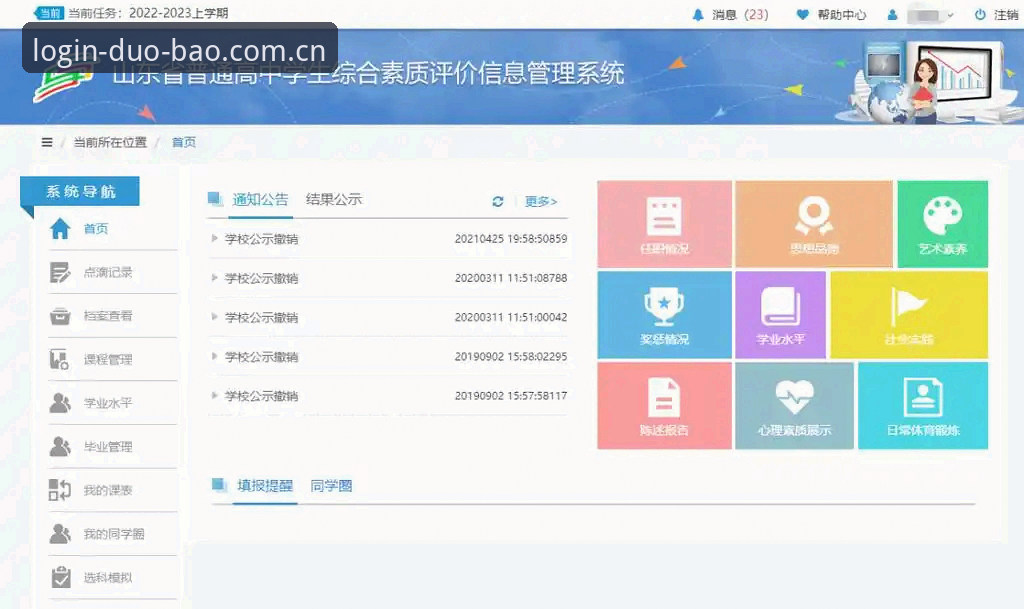
Task: Open sidebar 学业水平 people icon
Action: [x=60, y=403]
